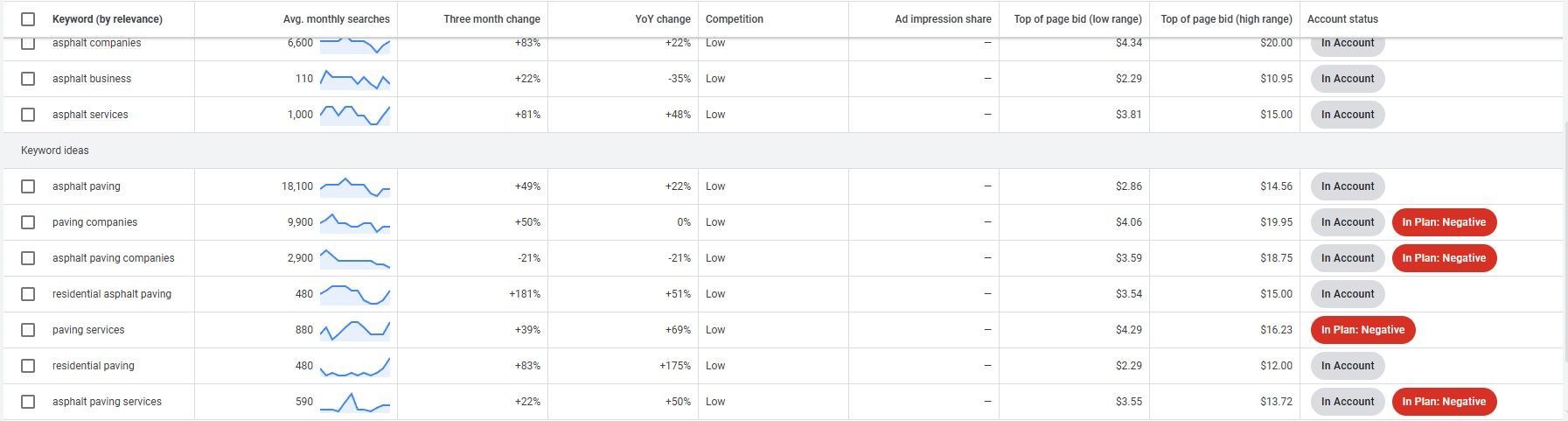Sort by Three month change column
The width and height of the screenshot is (1568, 421).
[x=491, y=19]
